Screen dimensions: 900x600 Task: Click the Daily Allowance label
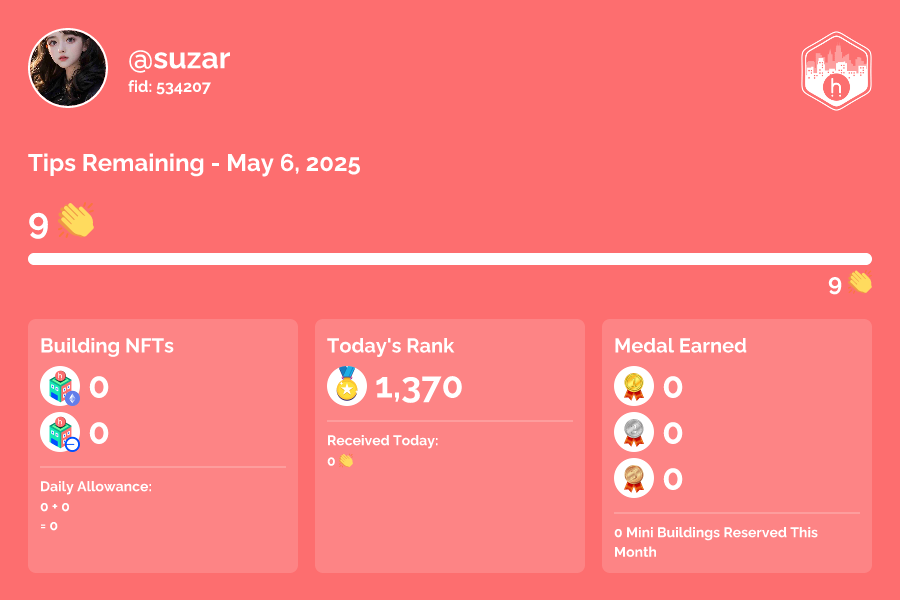[x=96, y=487]
